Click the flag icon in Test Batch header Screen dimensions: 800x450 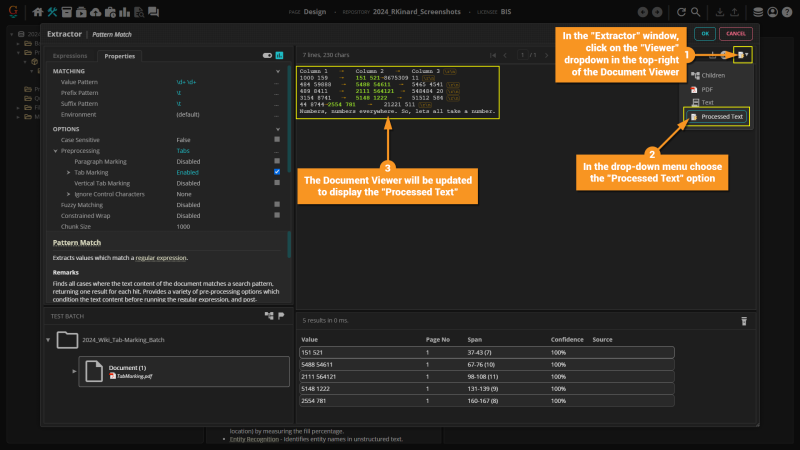coord(281,315)
